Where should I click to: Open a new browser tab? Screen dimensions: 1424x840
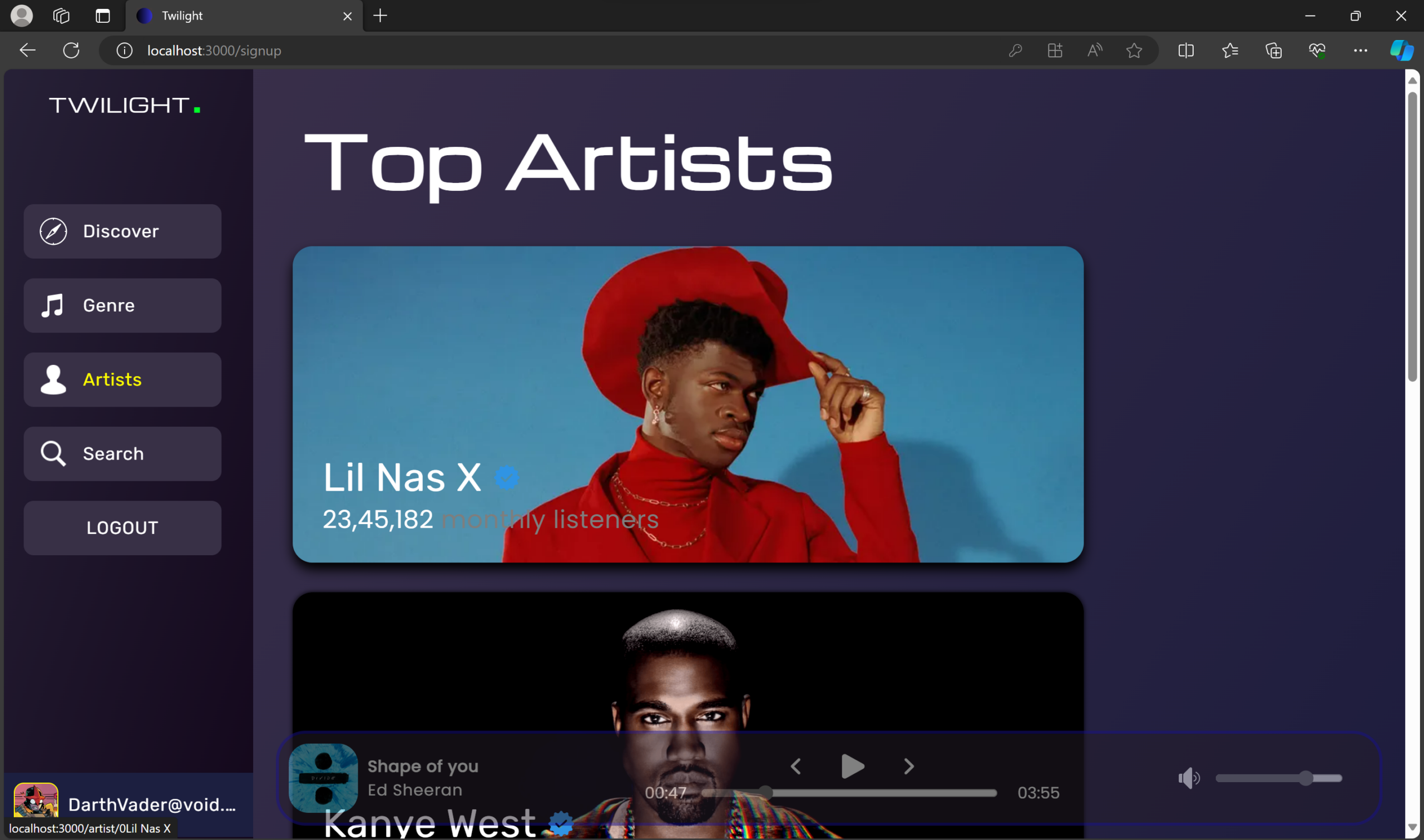tap(380, 16)
